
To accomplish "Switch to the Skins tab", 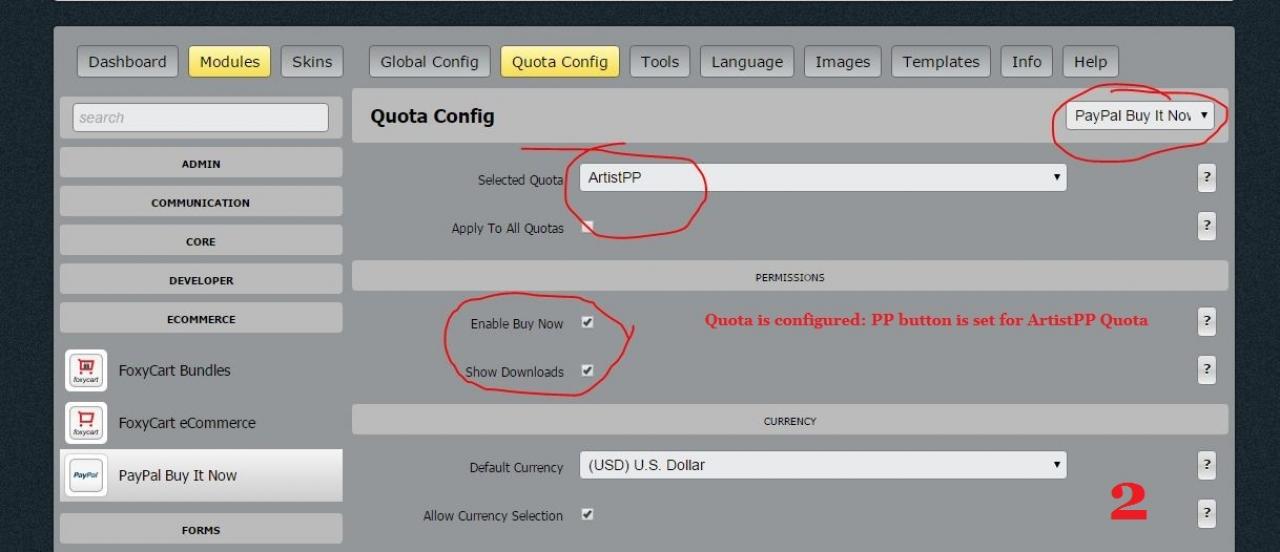I will tap(312, 62).
